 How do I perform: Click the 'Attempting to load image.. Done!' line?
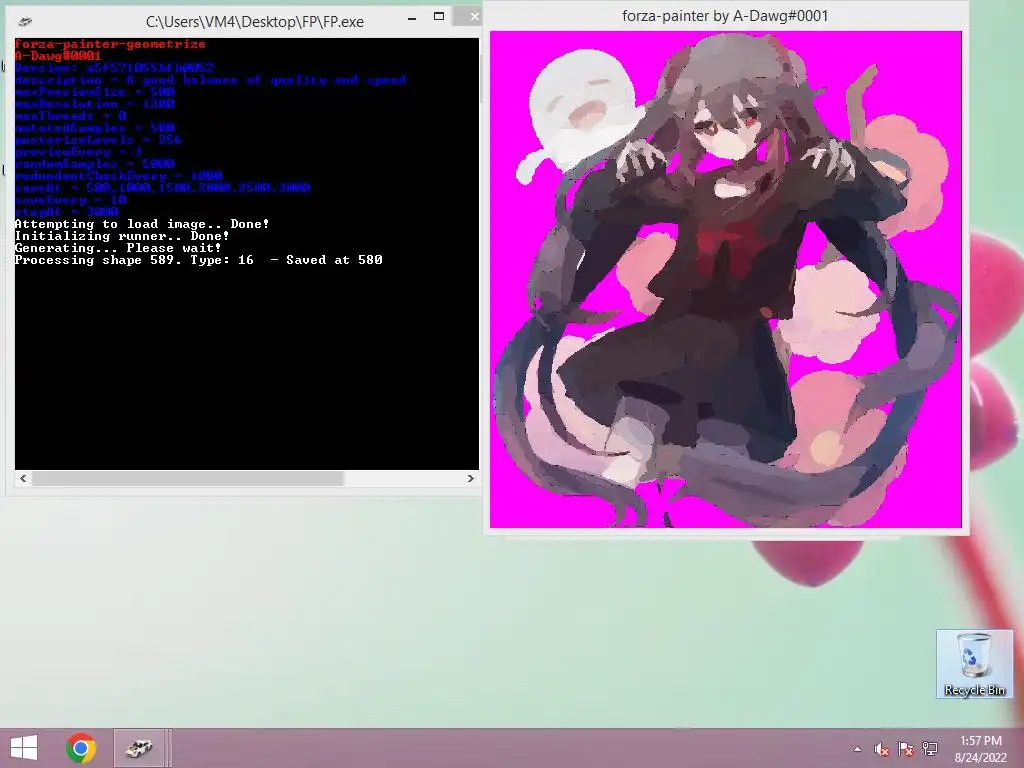pos(142,224)
